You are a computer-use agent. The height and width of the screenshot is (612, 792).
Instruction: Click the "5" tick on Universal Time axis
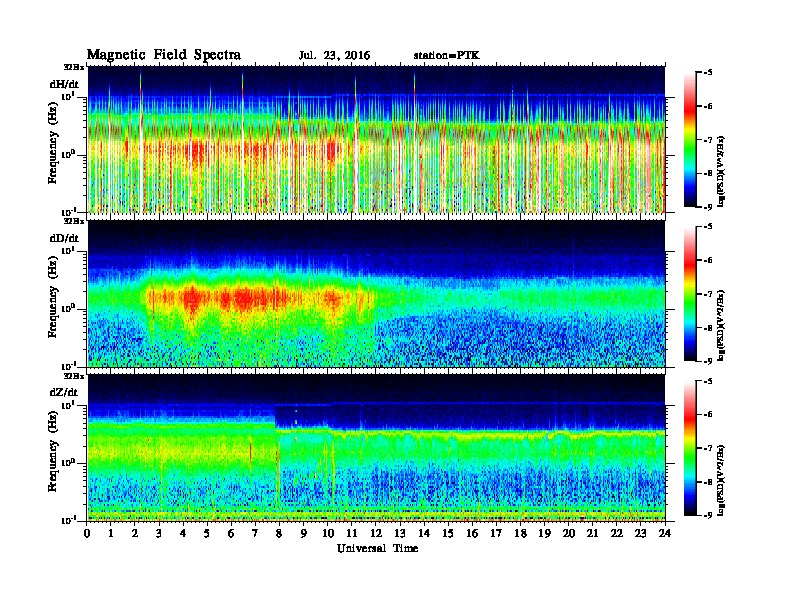[207, 533]
